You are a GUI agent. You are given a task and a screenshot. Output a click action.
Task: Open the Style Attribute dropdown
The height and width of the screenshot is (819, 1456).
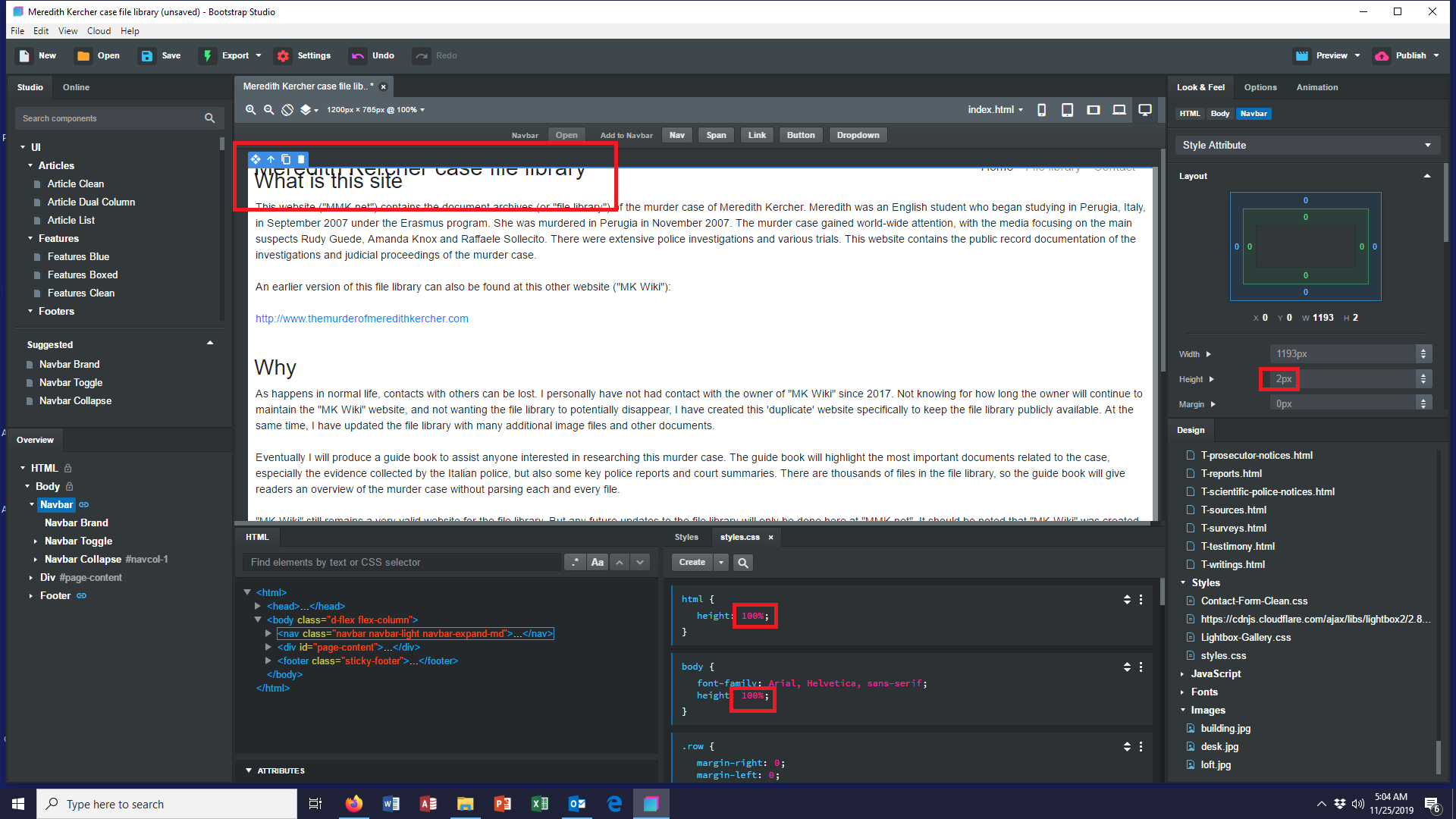click(x=1307, y=145)
